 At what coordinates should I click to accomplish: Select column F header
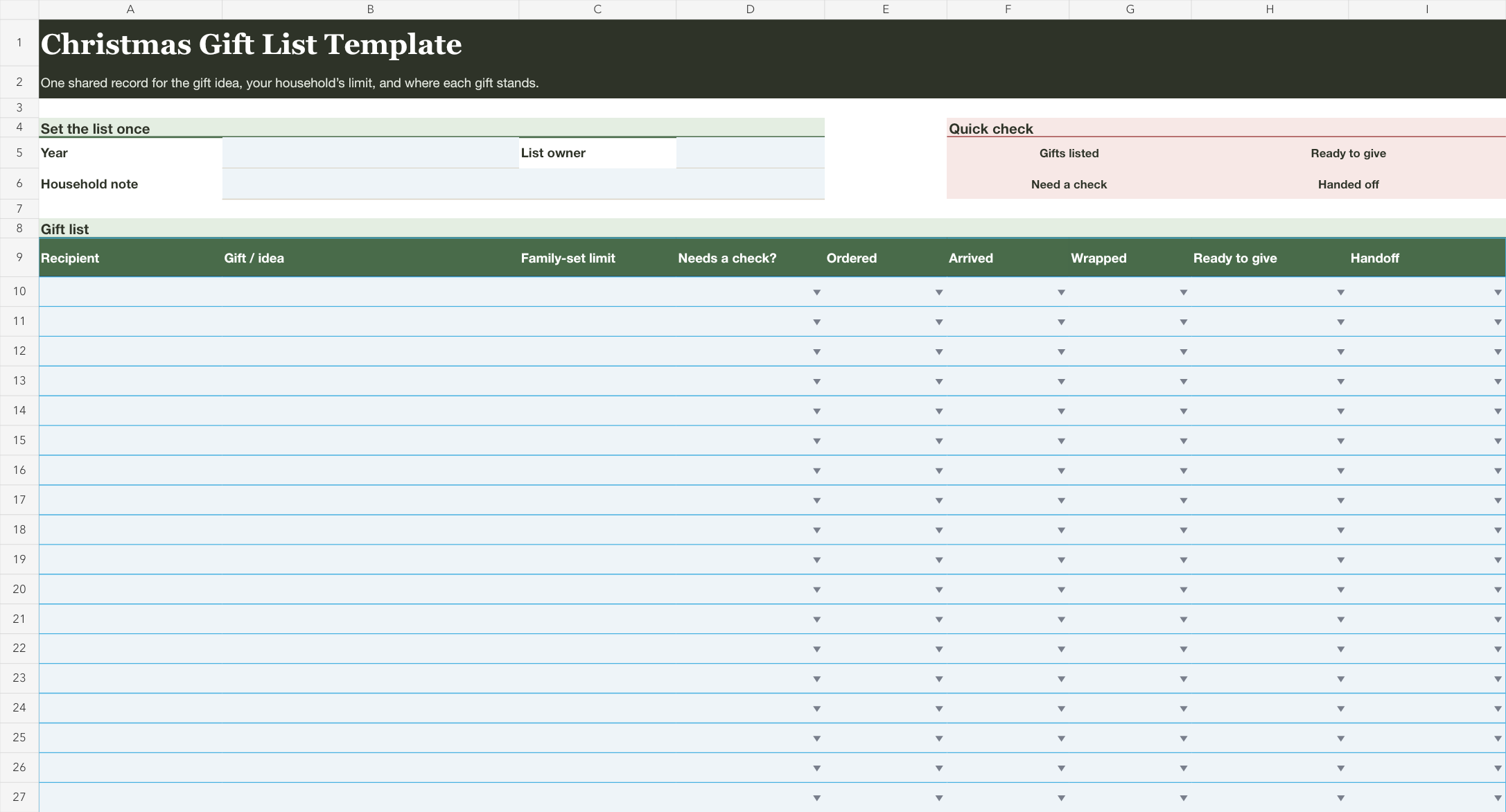pyautogui.click(x=1008, y=10)
